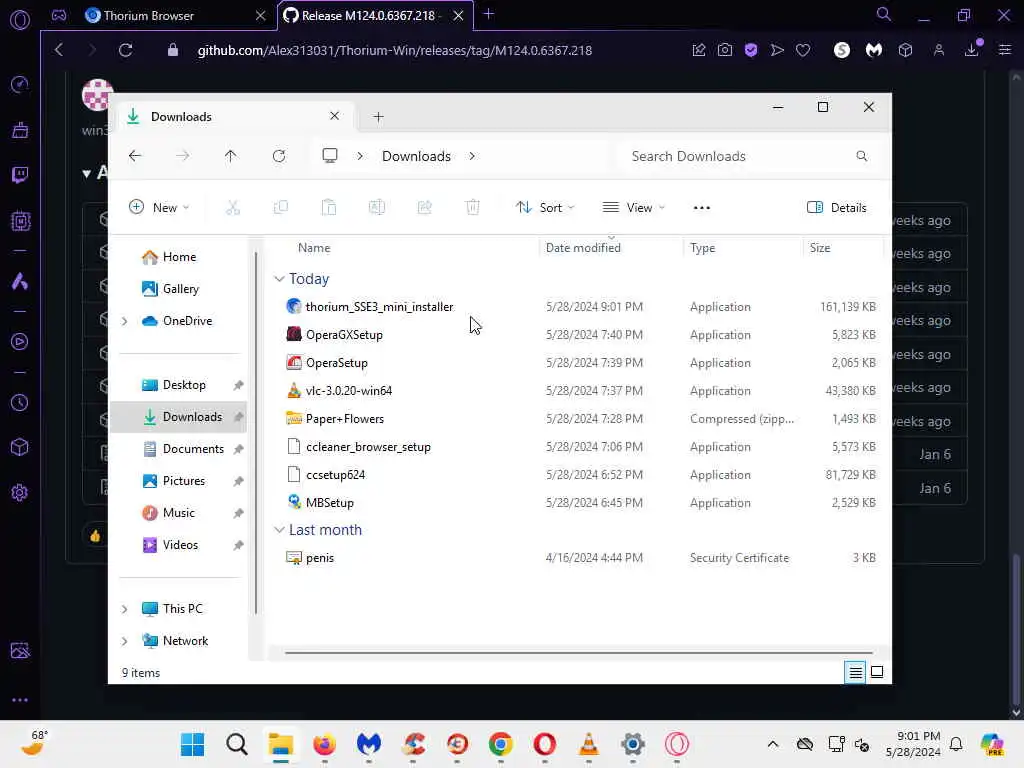Image resolution: width=1024 pixels, height=768 pixels.
Task: Switch to details list view icon in status bar
Action: pyautogui.click(x=855, y=672)
